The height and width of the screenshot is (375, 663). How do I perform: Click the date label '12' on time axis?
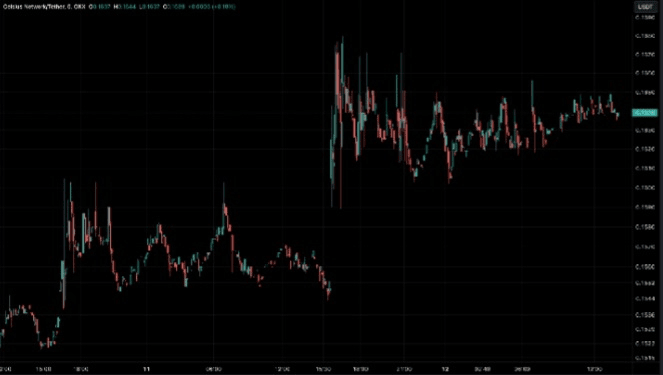coord(445,369)
